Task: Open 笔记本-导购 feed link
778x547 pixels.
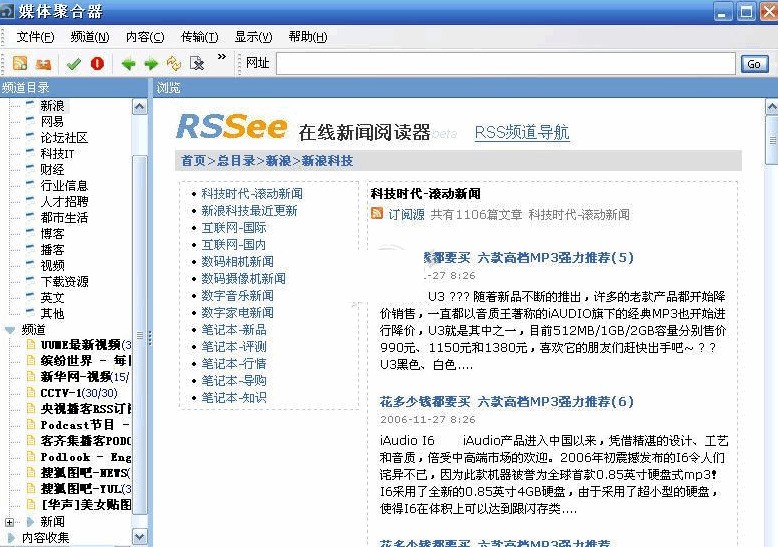Action: (x=234, y=381)
